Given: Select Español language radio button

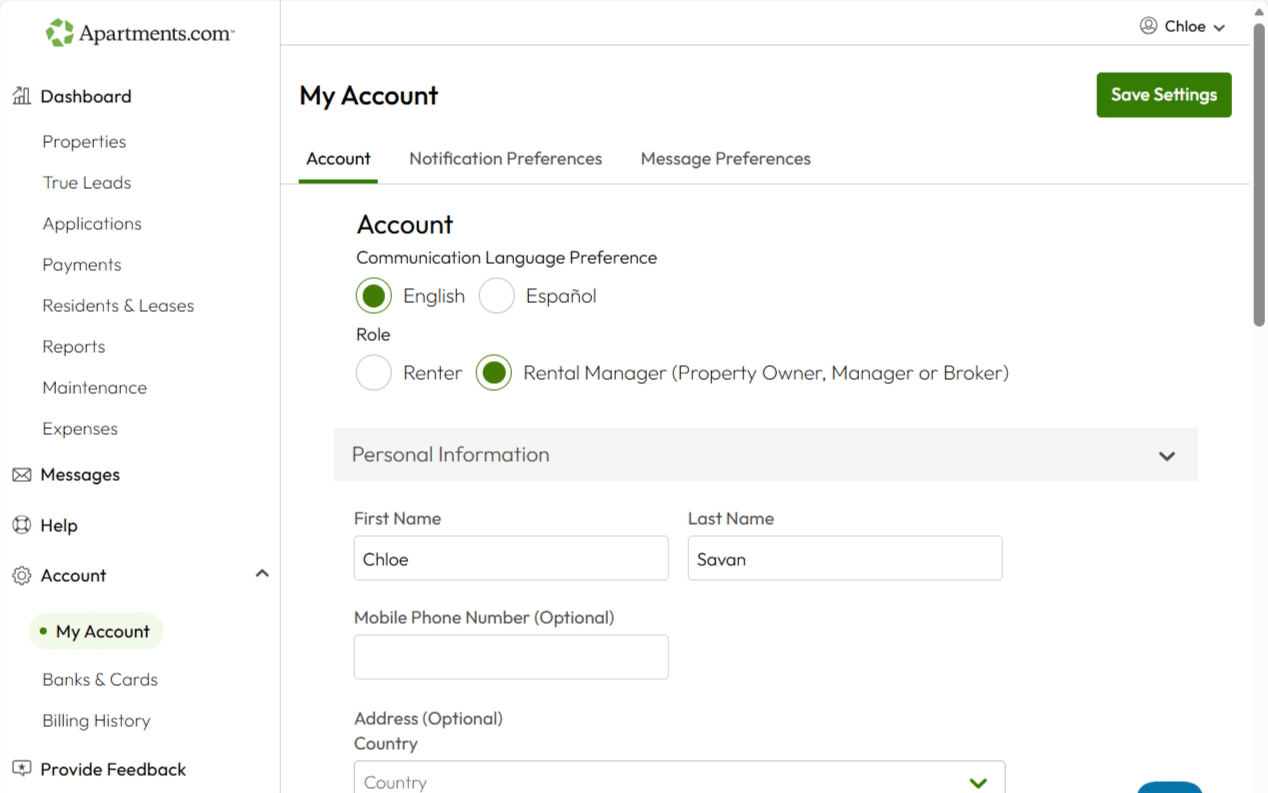Looking at the screenshot, I should [497, 296].
